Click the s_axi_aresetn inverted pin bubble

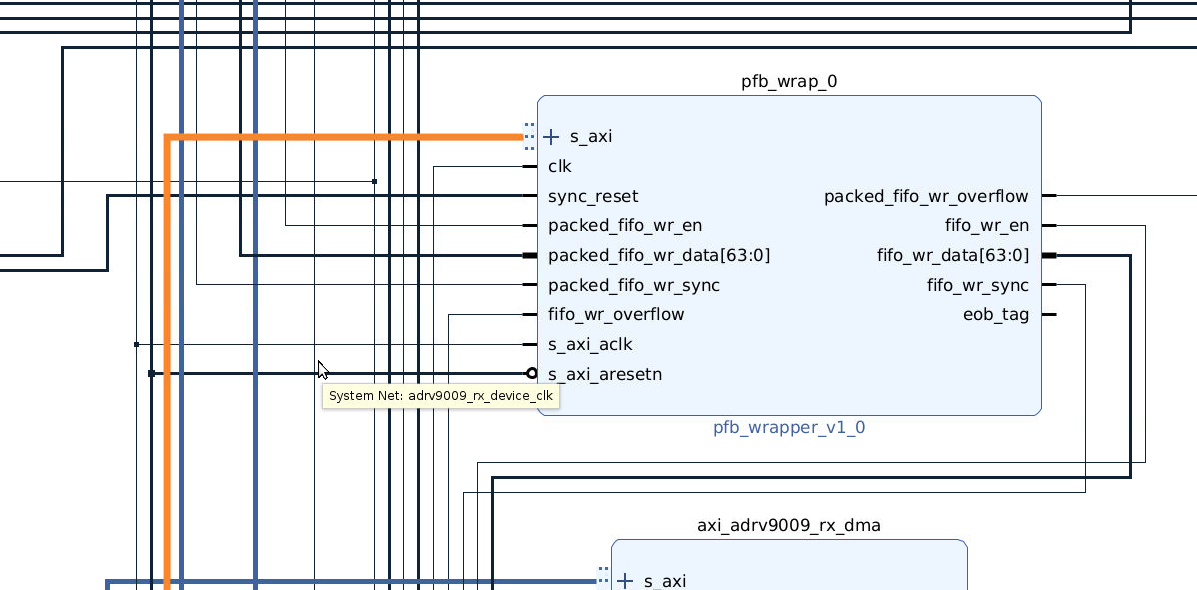pos(532,374)
